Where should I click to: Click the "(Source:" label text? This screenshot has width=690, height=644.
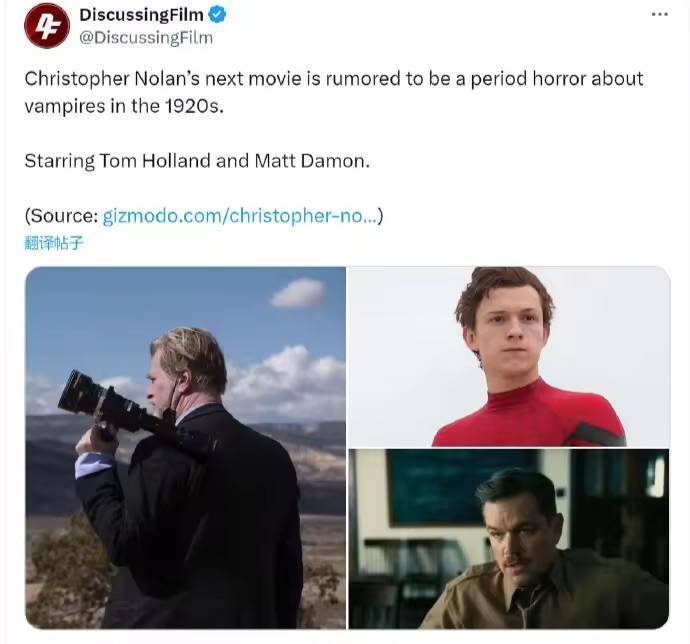click(x=61, y=216)
